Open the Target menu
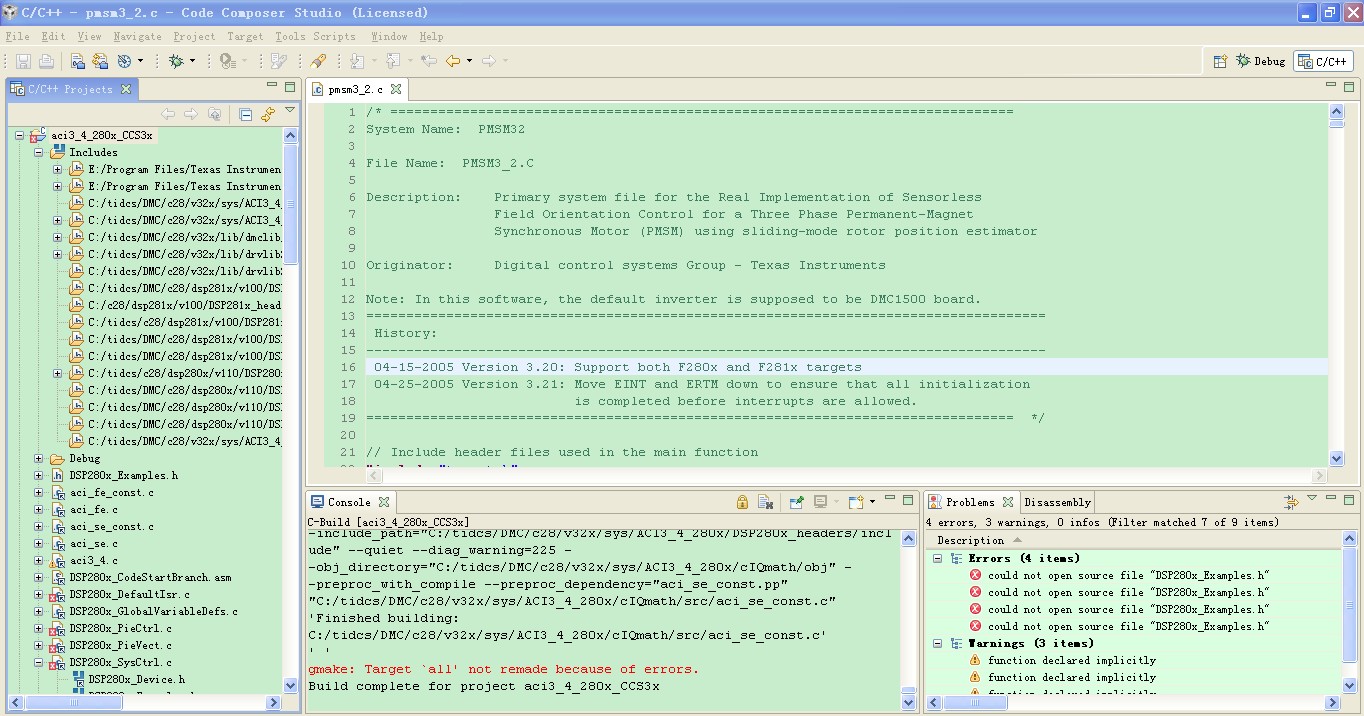The image size is (1364, 716). pos(245,36)
